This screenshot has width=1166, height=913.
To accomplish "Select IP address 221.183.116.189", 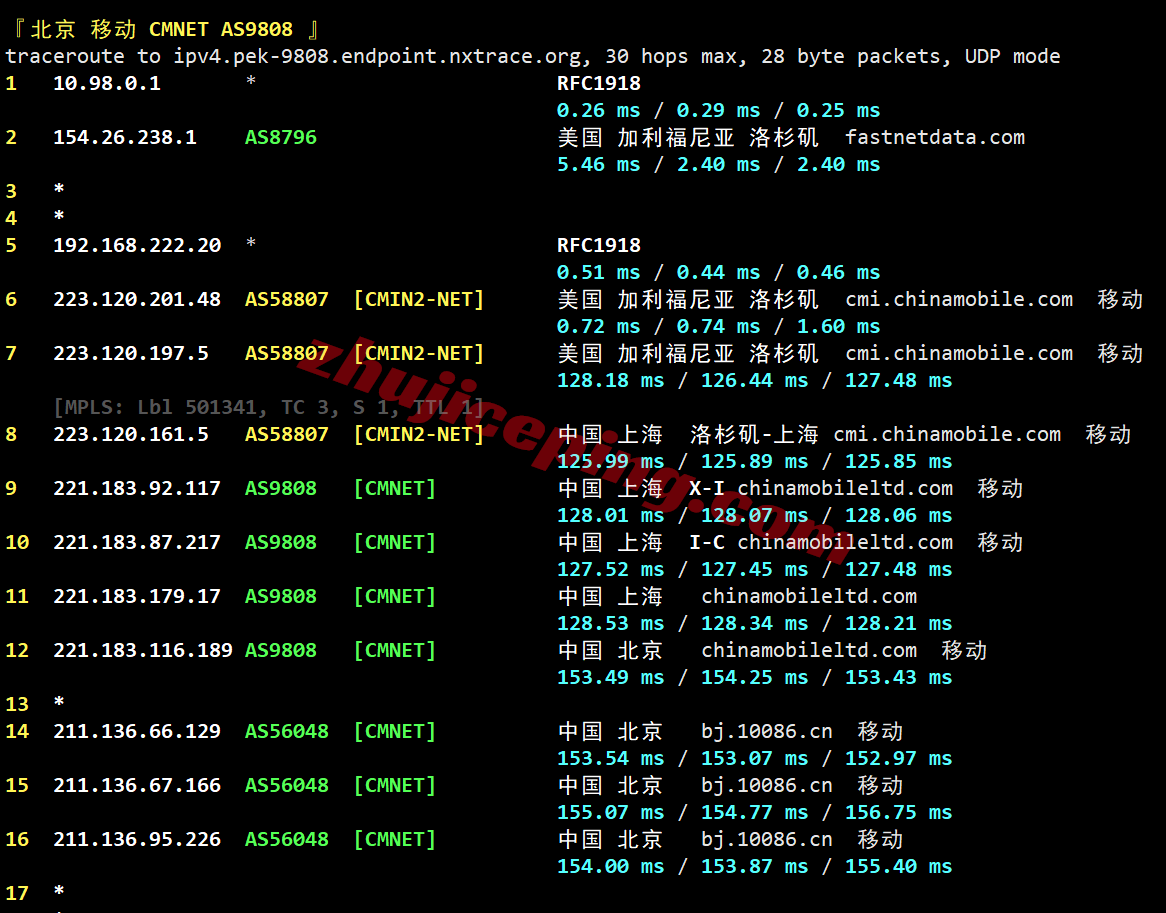I will [x=144, y=651].
